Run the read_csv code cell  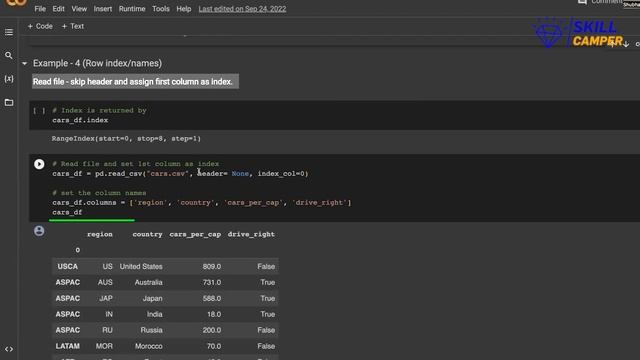click(x=39, y=164)
